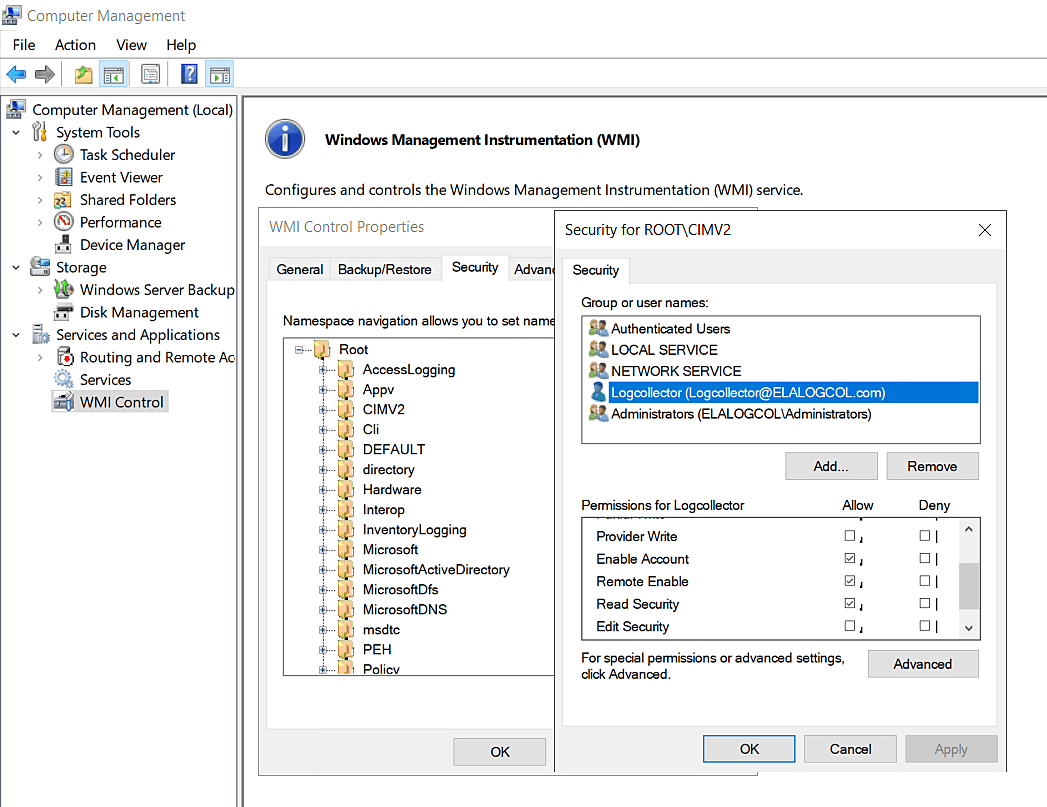Viewport: 1047px width, 807px height.
Task: Click permissions list scroll down arrow
Action: 969,627
